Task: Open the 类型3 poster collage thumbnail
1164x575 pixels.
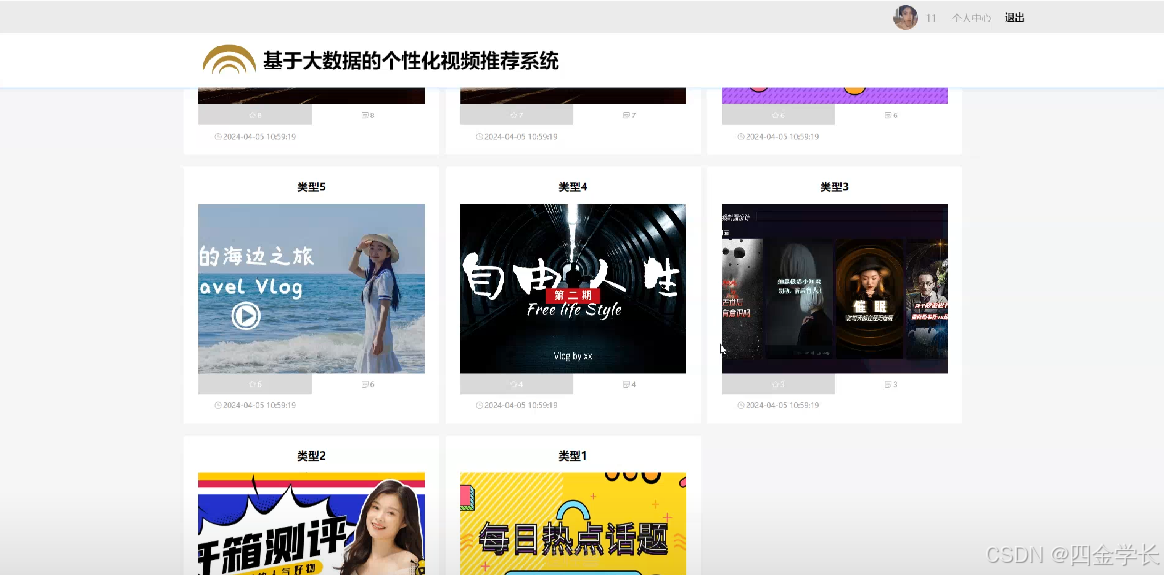Action: tap(835, 289)
